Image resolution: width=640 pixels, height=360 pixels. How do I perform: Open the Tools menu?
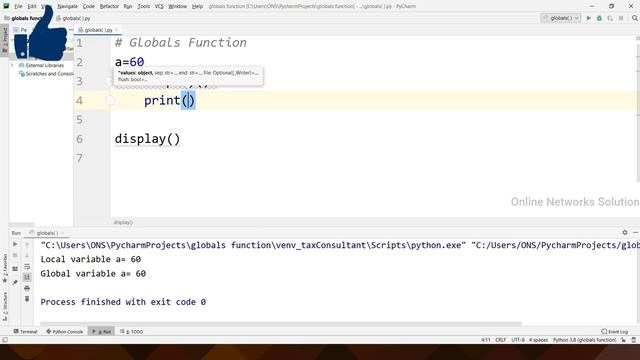(x=143, y=6)
